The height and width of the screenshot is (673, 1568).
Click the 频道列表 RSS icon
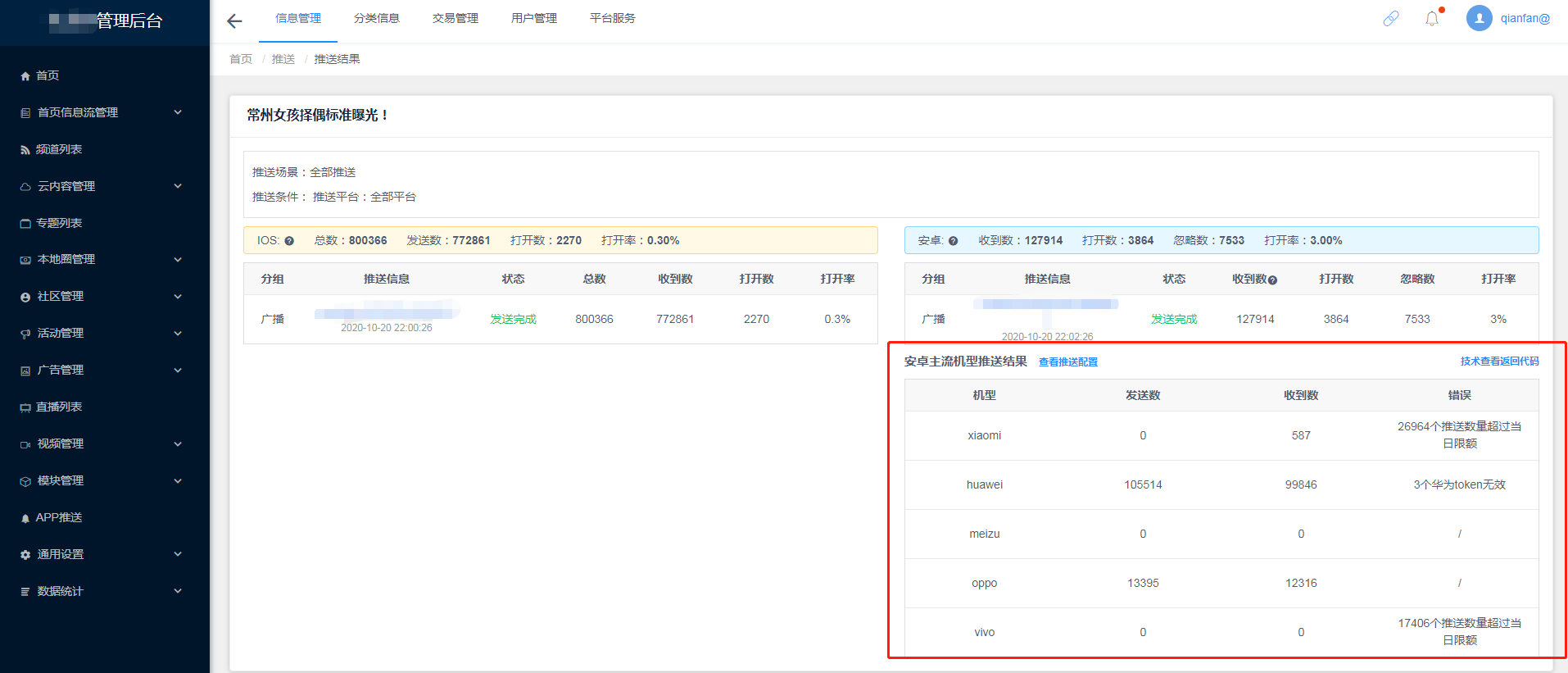point(25,150)
